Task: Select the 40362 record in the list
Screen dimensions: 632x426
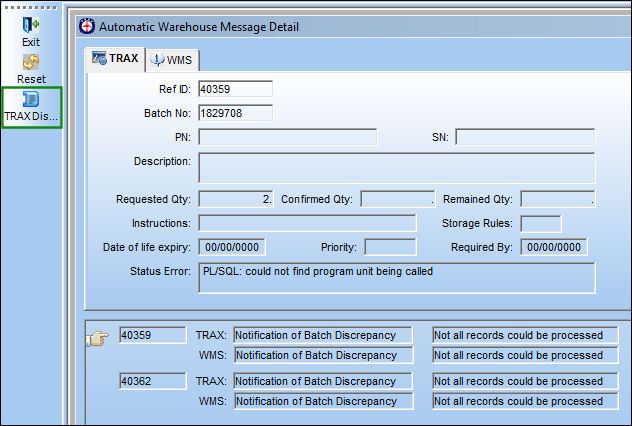Action: pos(153,381)
